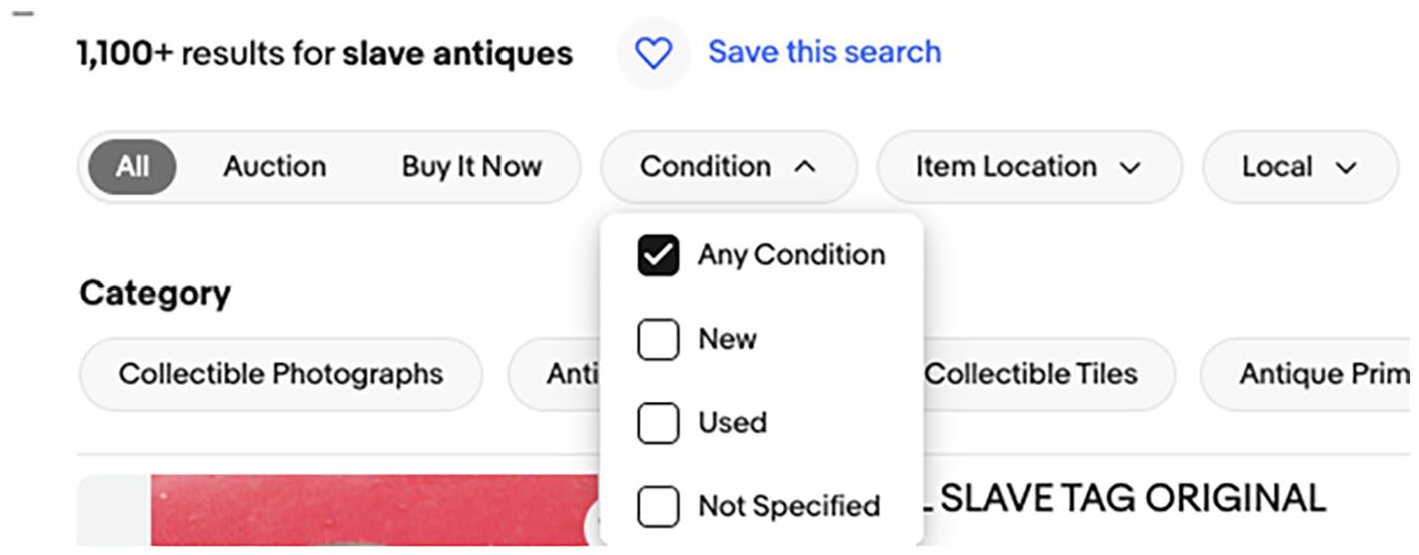Check the New condition checkbox
The image size is (1419, 555).
tap(658, 340)
